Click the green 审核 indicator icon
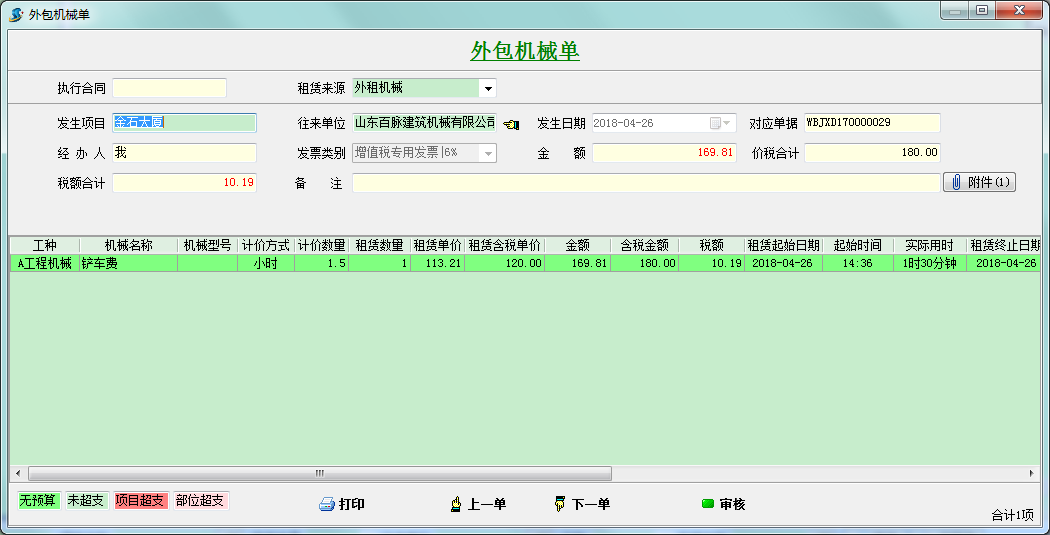Screen dimensions: 1050x535 (708, 504)
